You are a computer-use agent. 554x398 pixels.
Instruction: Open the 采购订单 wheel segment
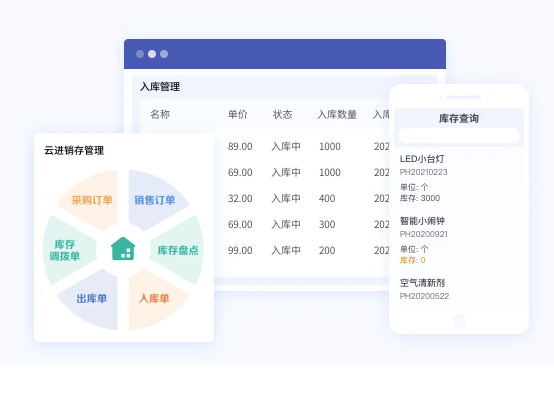tap(92, 200)
